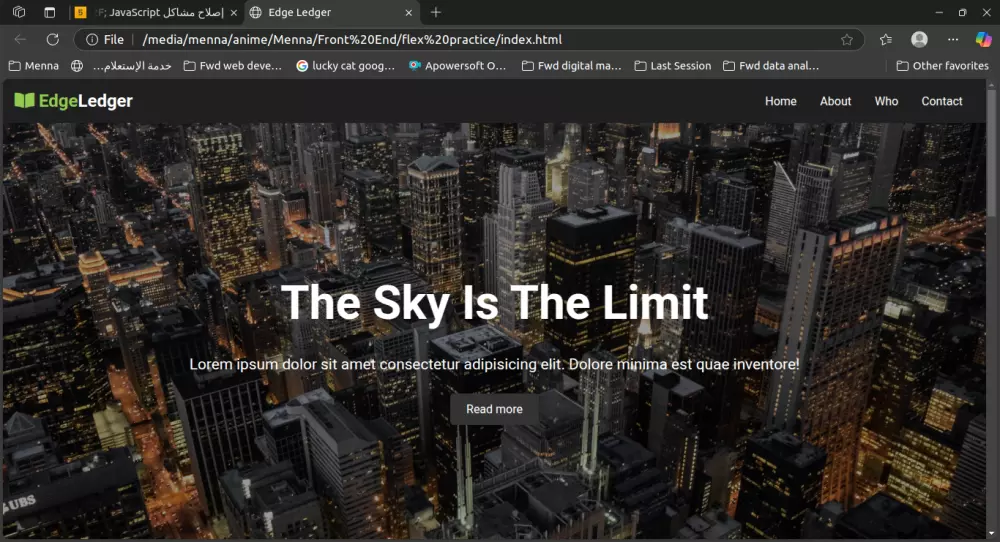The image size is (1000, 542).
Task: View site information File icon
Action: click(105, 40)
